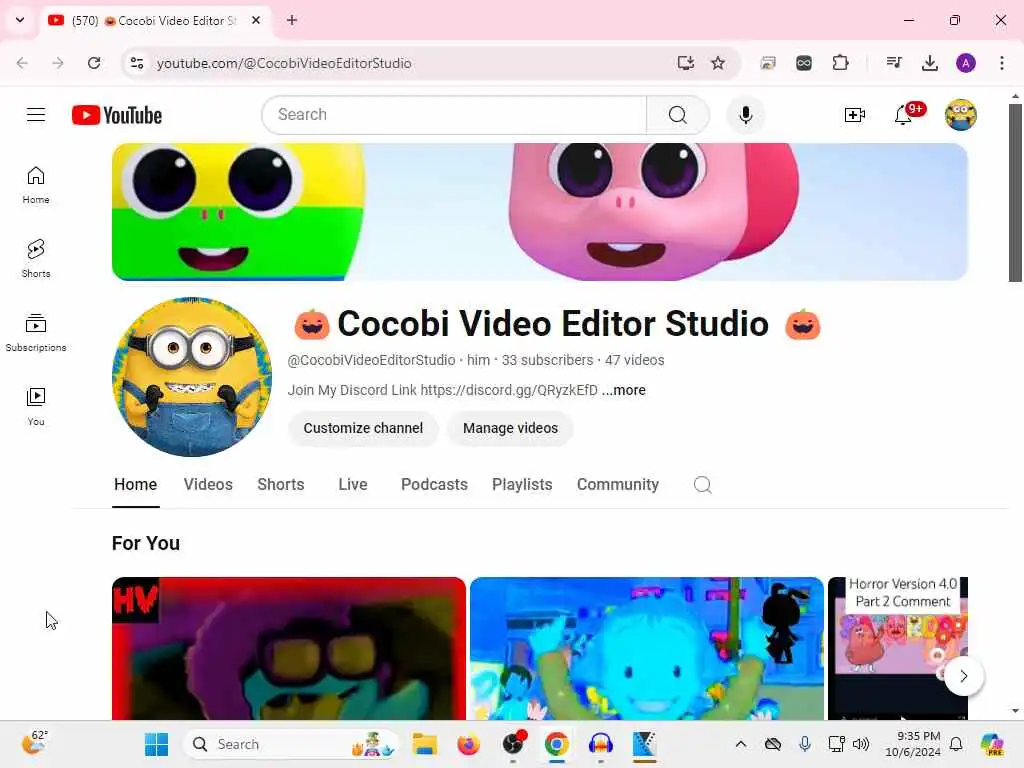Click the search magnifier button
Viewport: 1024px width, 768px height.
click(x=677, y=115)
